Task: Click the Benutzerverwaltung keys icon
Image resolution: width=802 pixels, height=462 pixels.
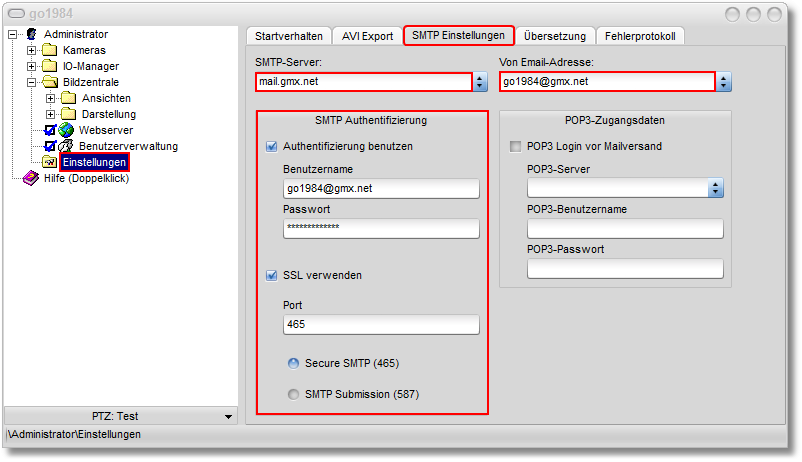Action: (x=66, y=146)
